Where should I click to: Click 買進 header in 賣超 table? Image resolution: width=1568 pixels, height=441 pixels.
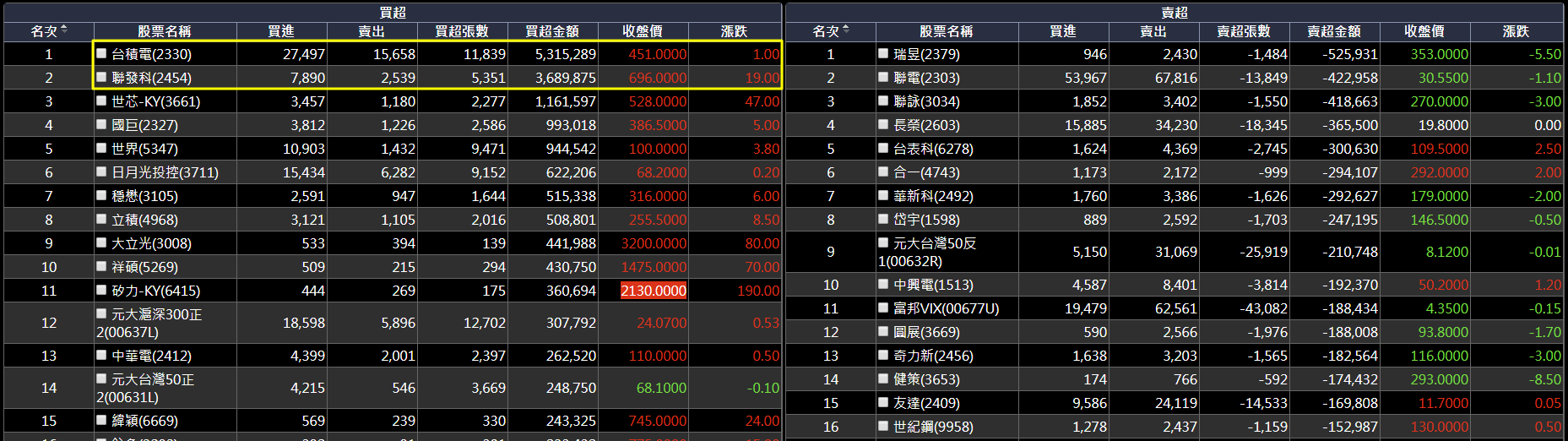(x=1063, y=31)
